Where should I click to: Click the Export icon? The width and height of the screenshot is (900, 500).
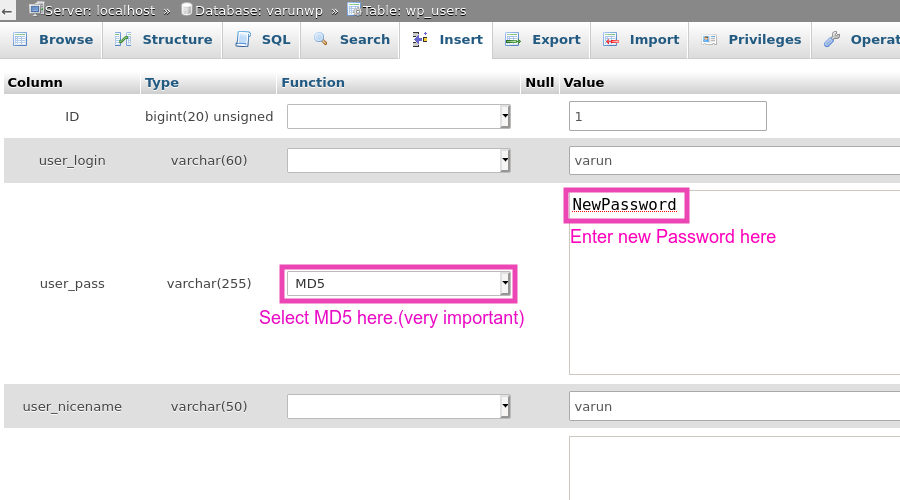tap(513, 40)
